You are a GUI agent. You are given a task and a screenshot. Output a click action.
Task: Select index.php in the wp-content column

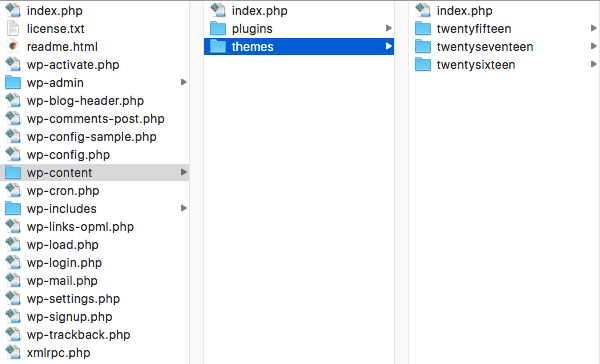click(x=259, y=11)
